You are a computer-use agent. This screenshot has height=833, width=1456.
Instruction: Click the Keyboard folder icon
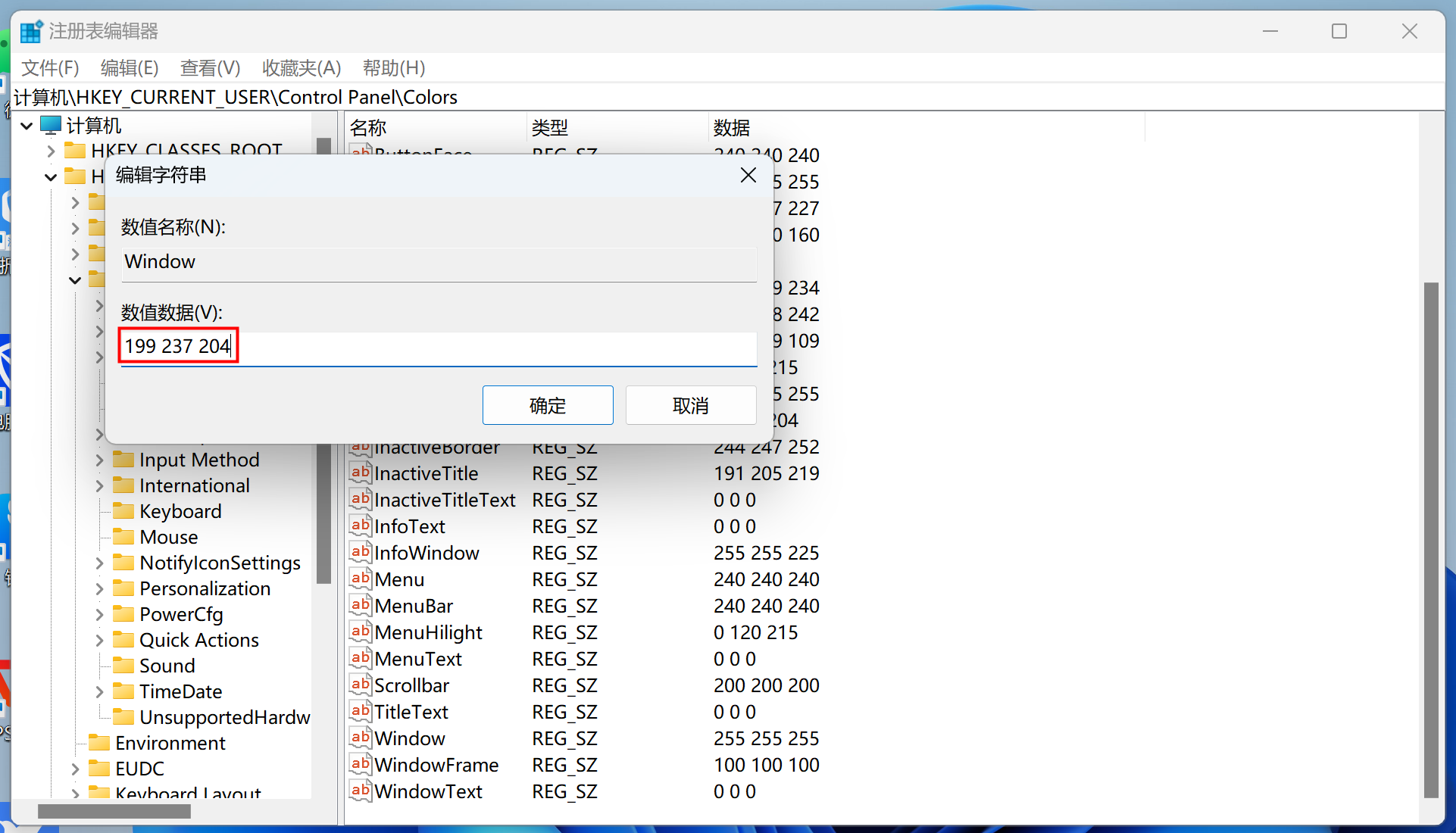tap(123, 510)
